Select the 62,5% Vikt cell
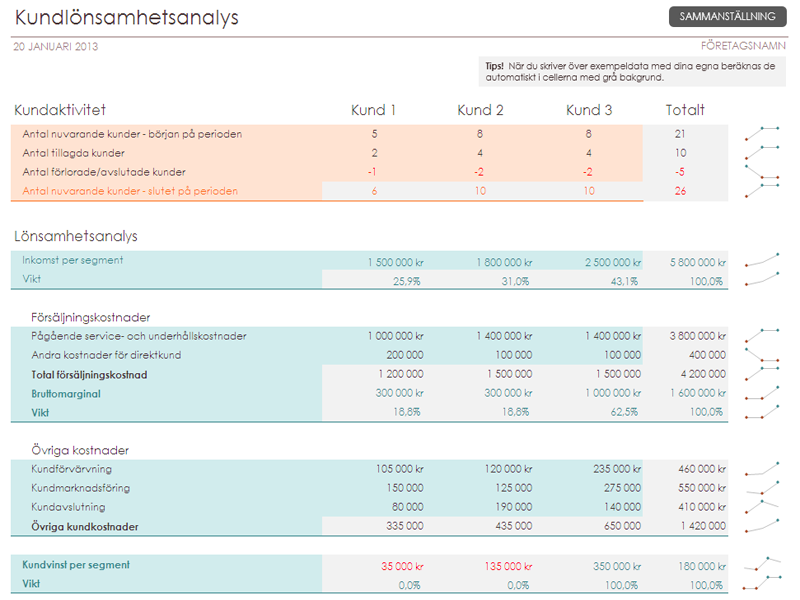This screenshot has width=800, height=600. point(624,412)
